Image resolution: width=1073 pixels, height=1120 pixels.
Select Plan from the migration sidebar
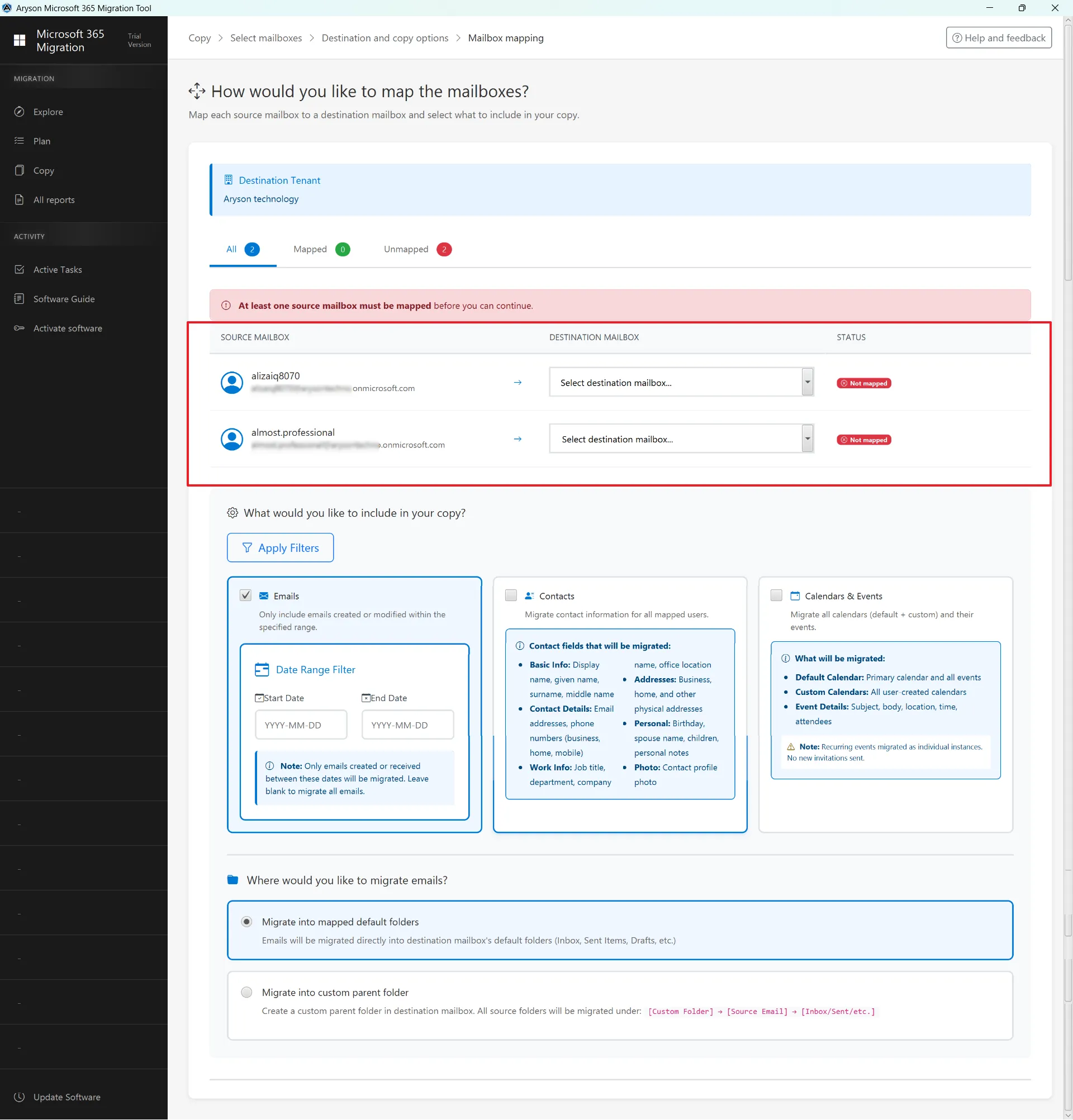(42, 141)
